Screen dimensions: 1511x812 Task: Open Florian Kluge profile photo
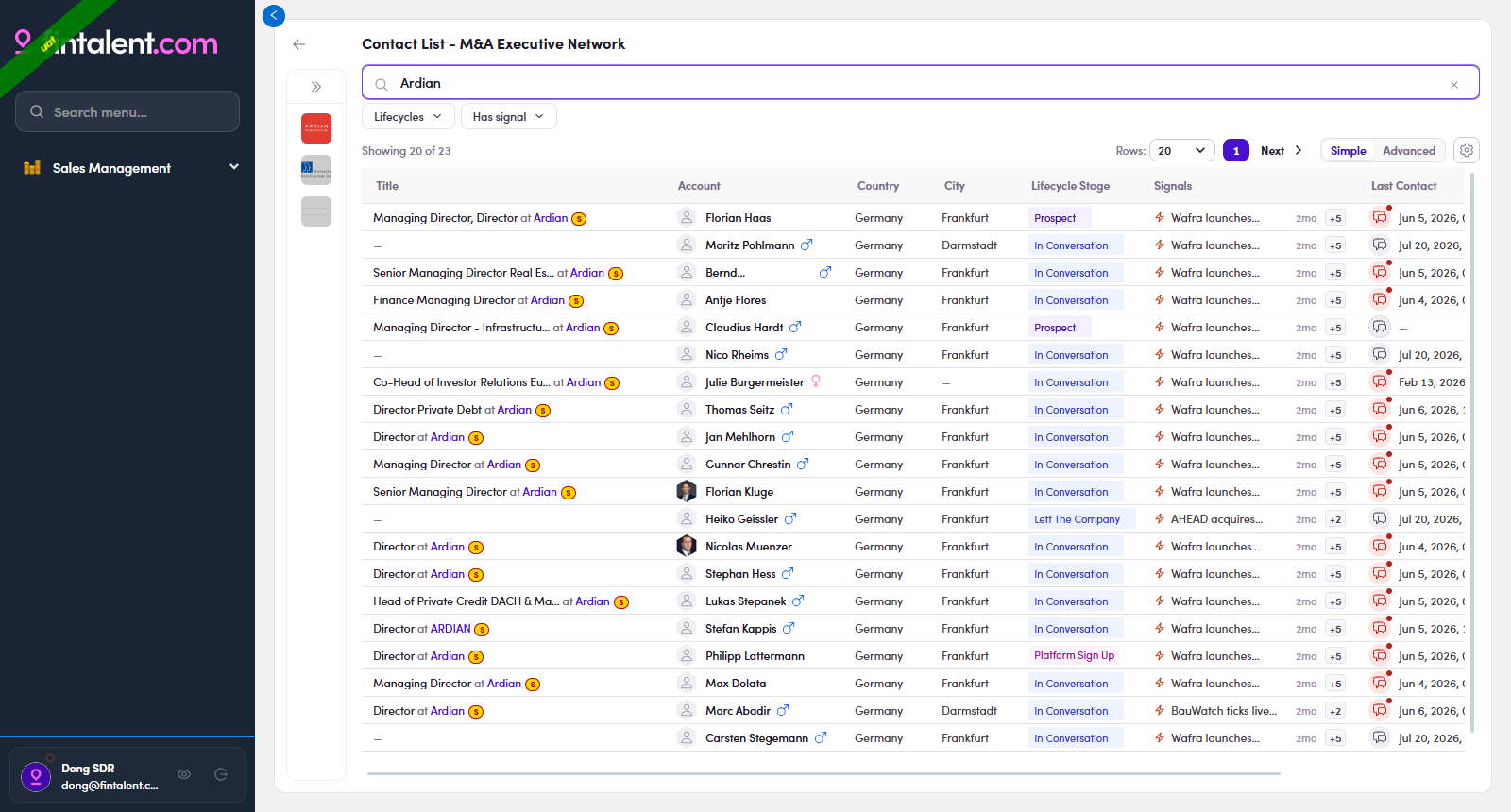coord(687,491)
